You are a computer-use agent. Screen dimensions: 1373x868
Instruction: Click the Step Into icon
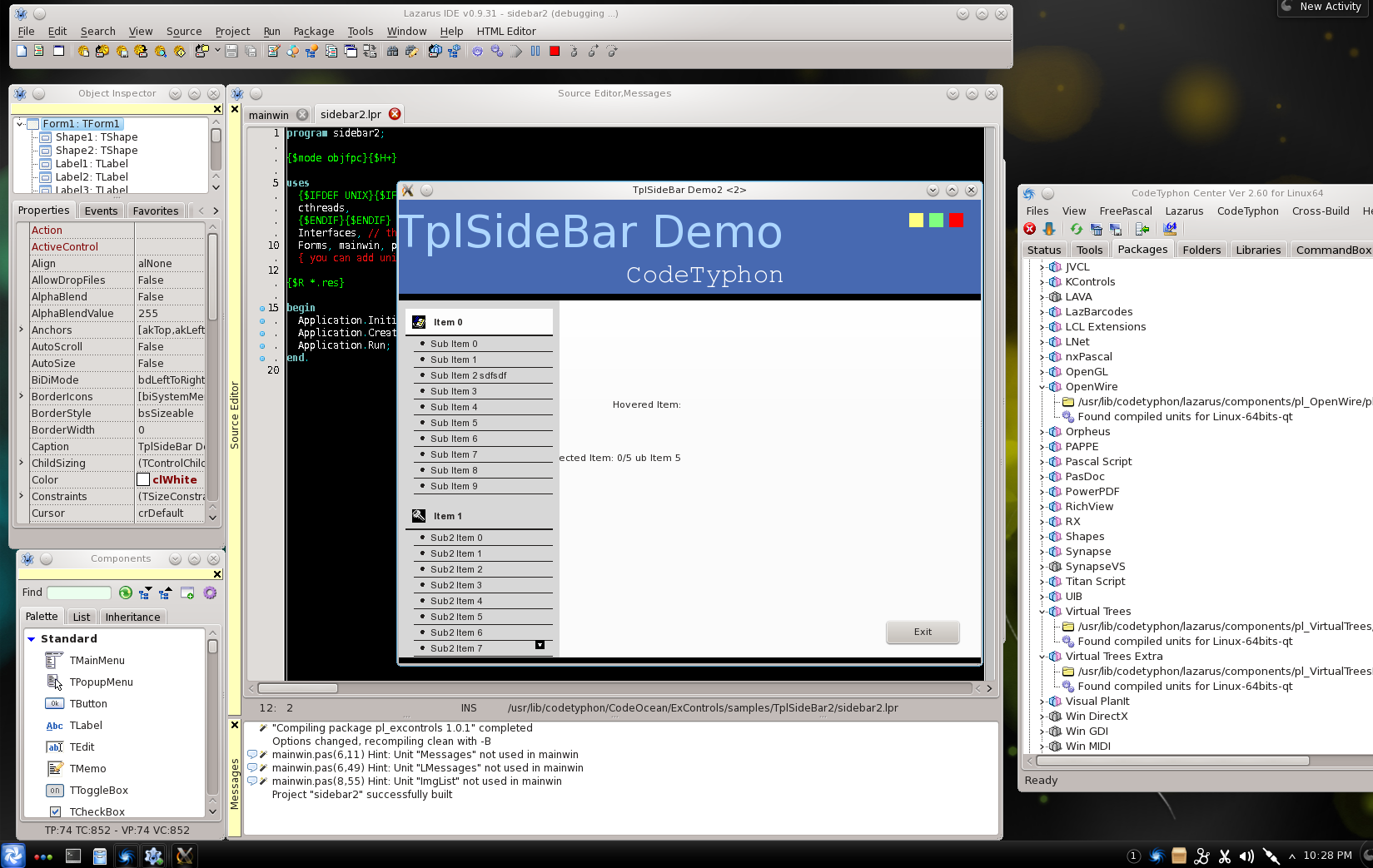[574, 51]
